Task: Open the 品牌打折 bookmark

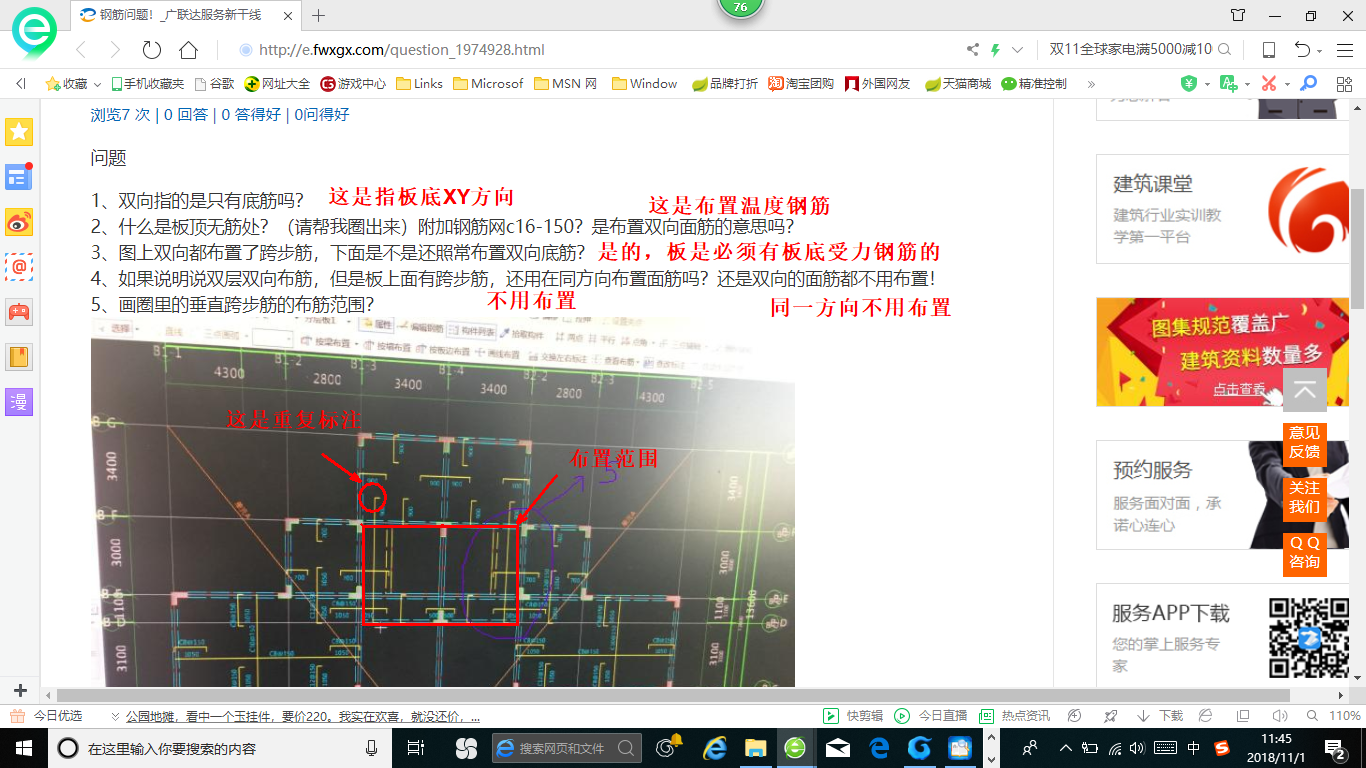Action: (x=725, y=84)
